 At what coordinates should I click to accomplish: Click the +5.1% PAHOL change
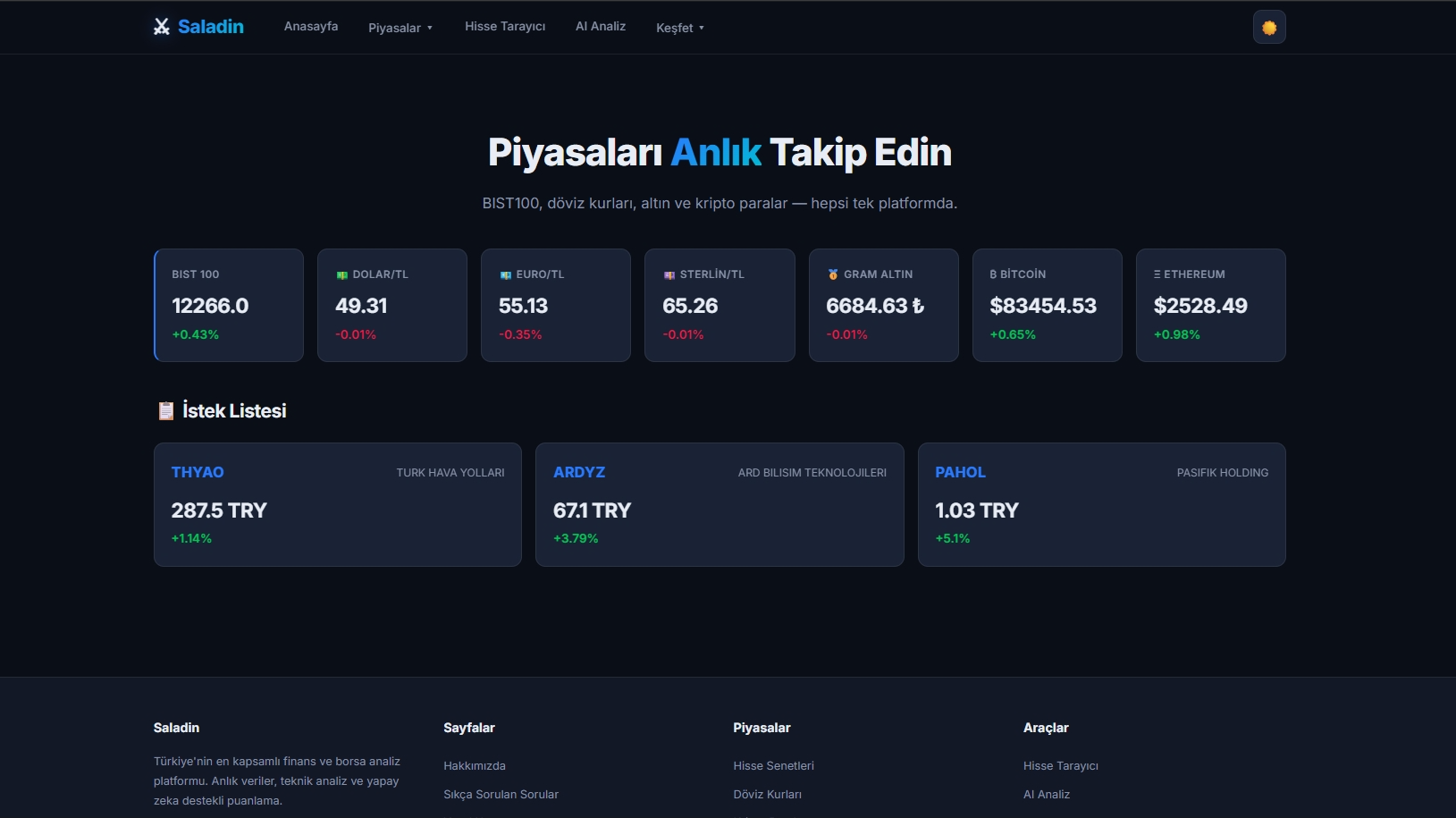pos(953,538)
